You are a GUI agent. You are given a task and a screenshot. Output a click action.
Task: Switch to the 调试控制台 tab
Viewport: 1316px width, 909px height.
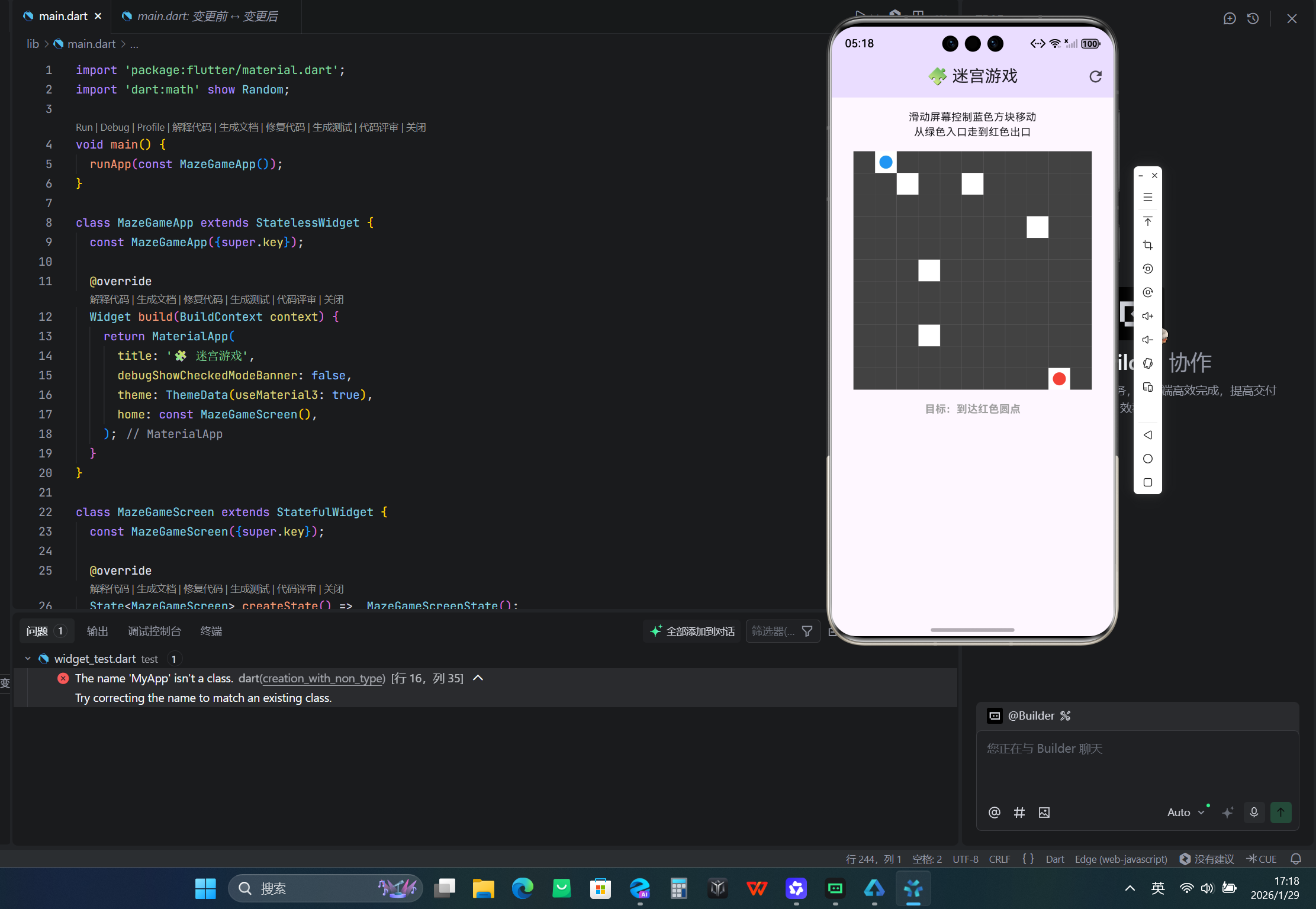click(x=154, y=631)
